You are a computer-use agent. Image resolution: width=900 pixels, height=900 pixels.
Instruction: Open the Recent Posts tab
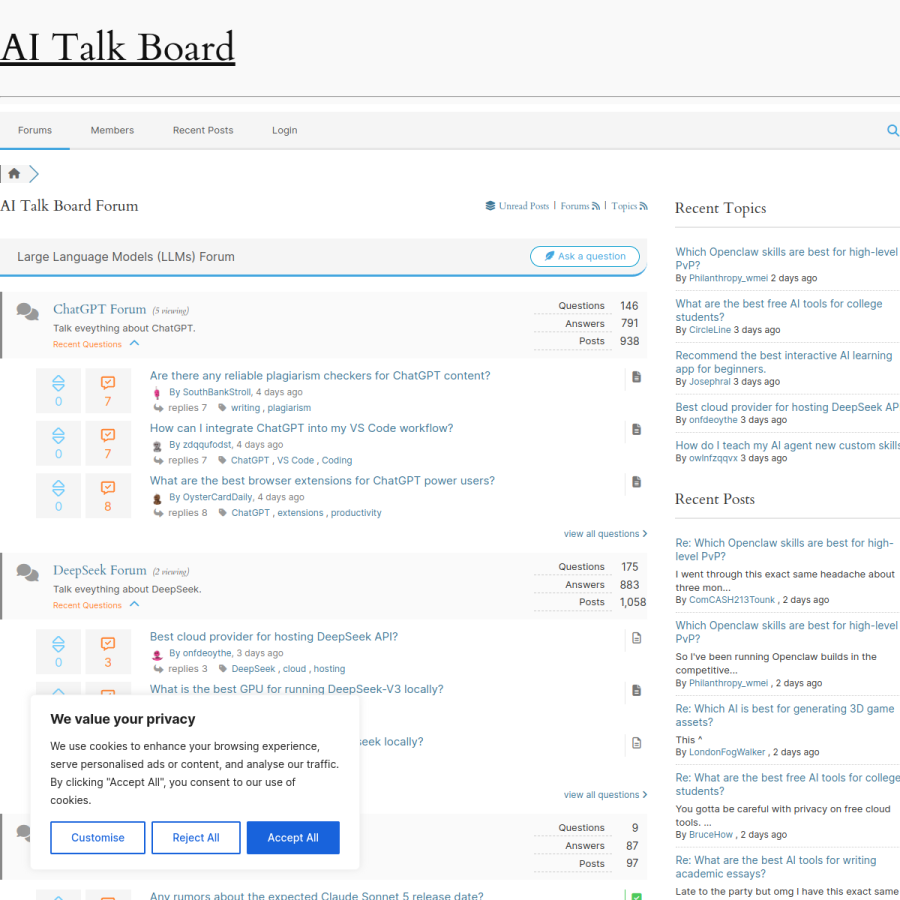(203, 130)
